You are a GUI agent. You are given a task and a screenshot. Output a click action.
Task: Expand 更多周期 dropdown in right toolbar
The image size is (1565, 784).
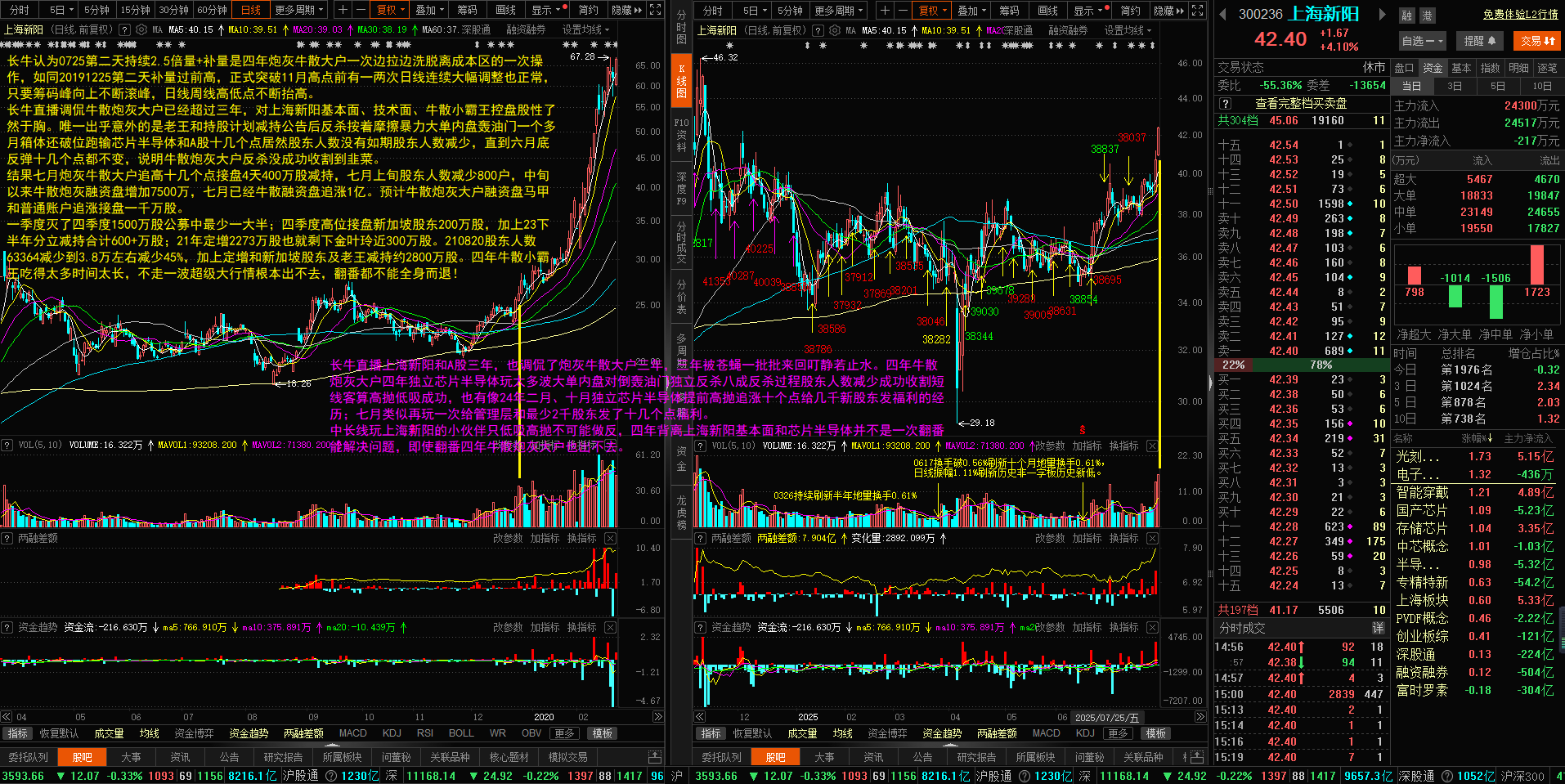click(x=840, y=10)
